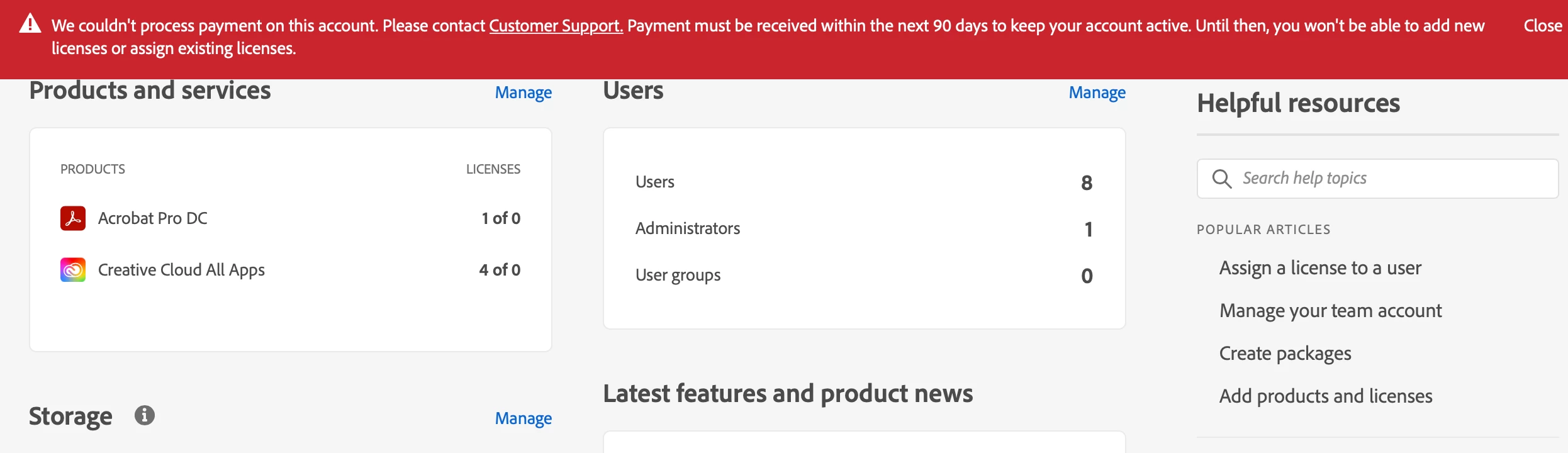Click the administrators count 1
Viewport: 1568px width, 453px height.
[1089, 230]
